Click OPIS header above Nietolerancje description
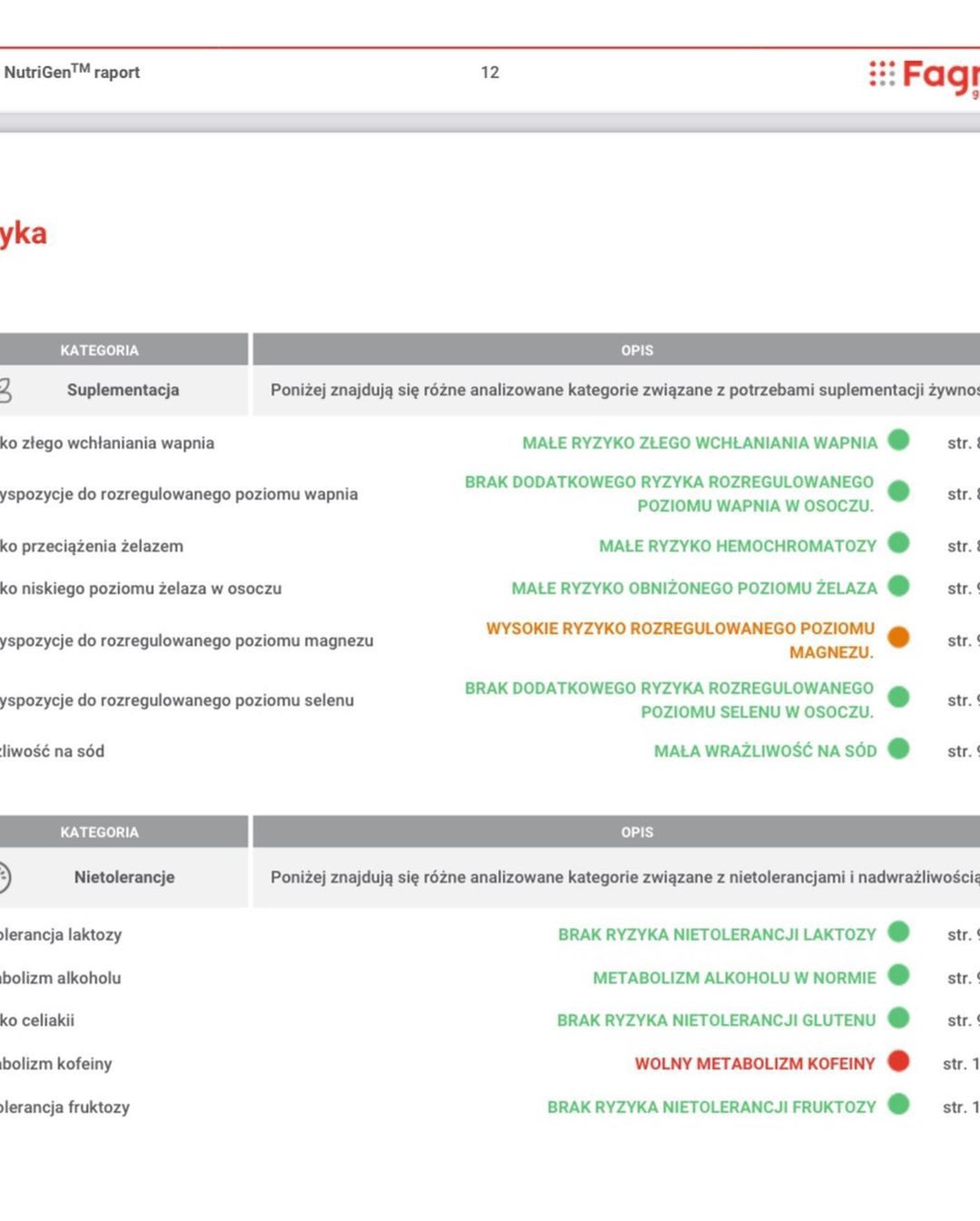 click(637, 832)
